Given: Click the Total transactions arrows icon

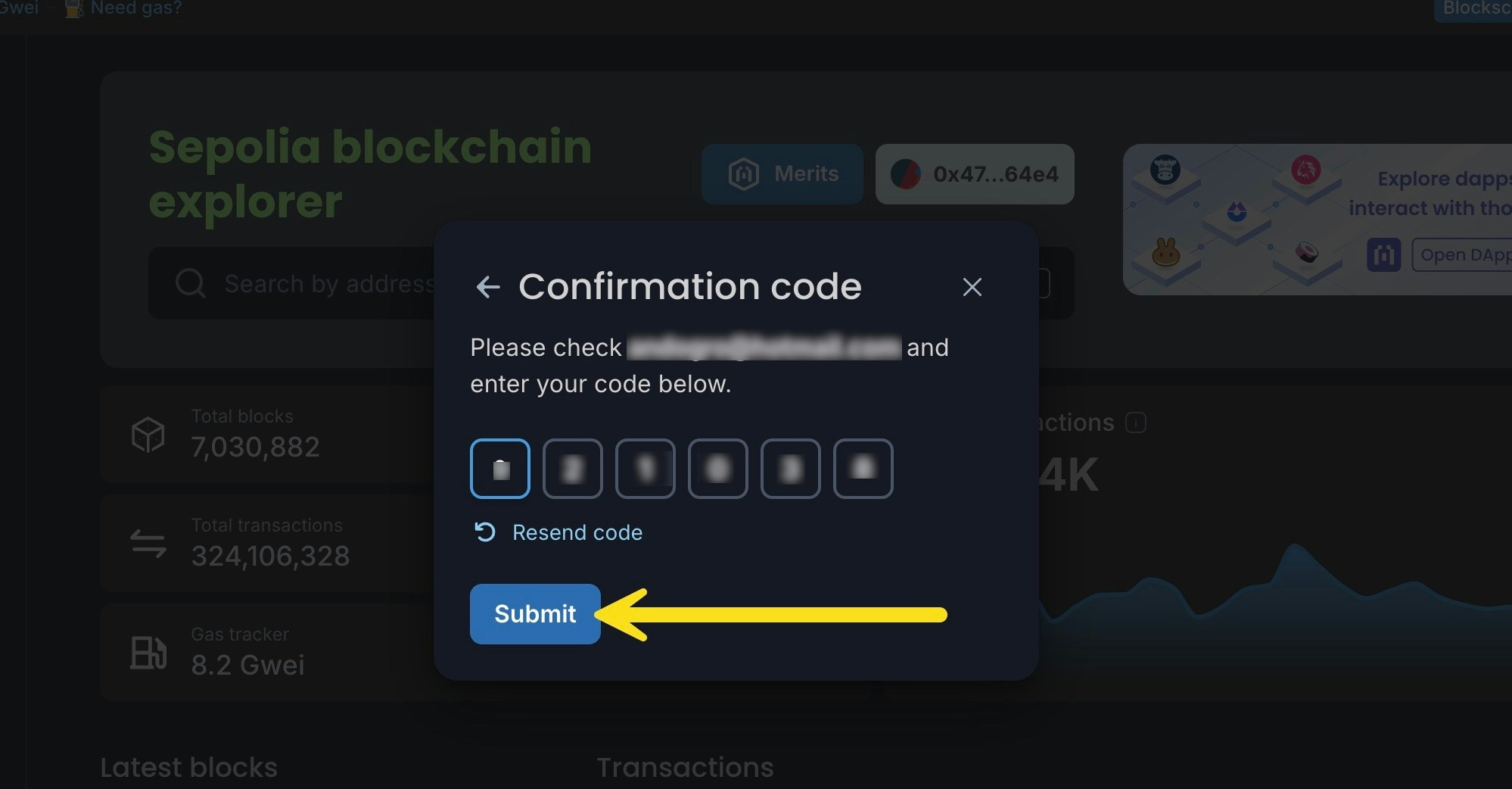Looking at the screenshot, I should click(x=148, y=544).
